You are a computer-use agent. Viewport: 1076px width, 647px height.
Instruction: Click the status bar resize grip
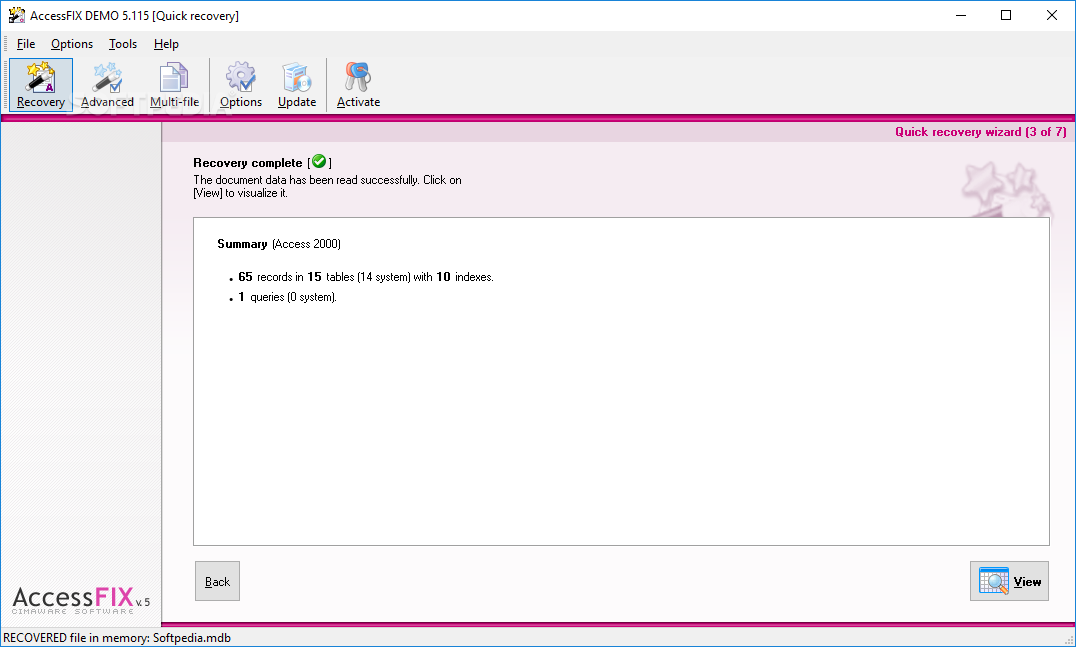1069,639
